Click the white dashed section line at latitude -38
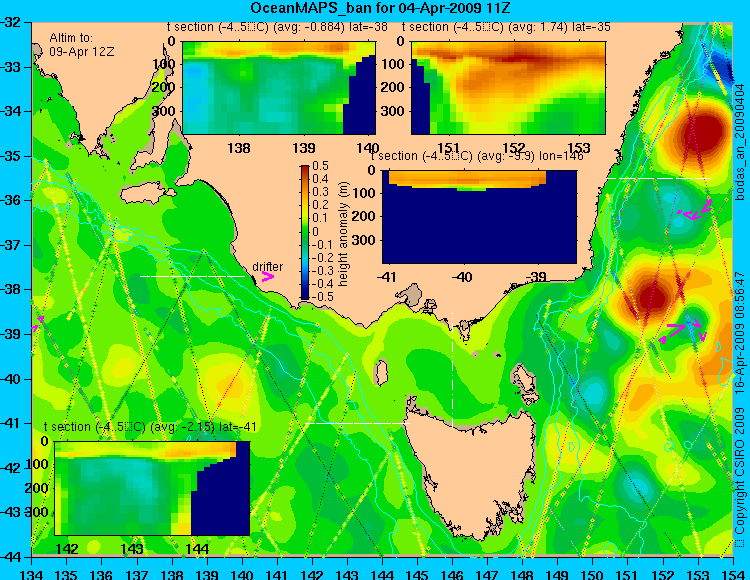 [192, 276]
